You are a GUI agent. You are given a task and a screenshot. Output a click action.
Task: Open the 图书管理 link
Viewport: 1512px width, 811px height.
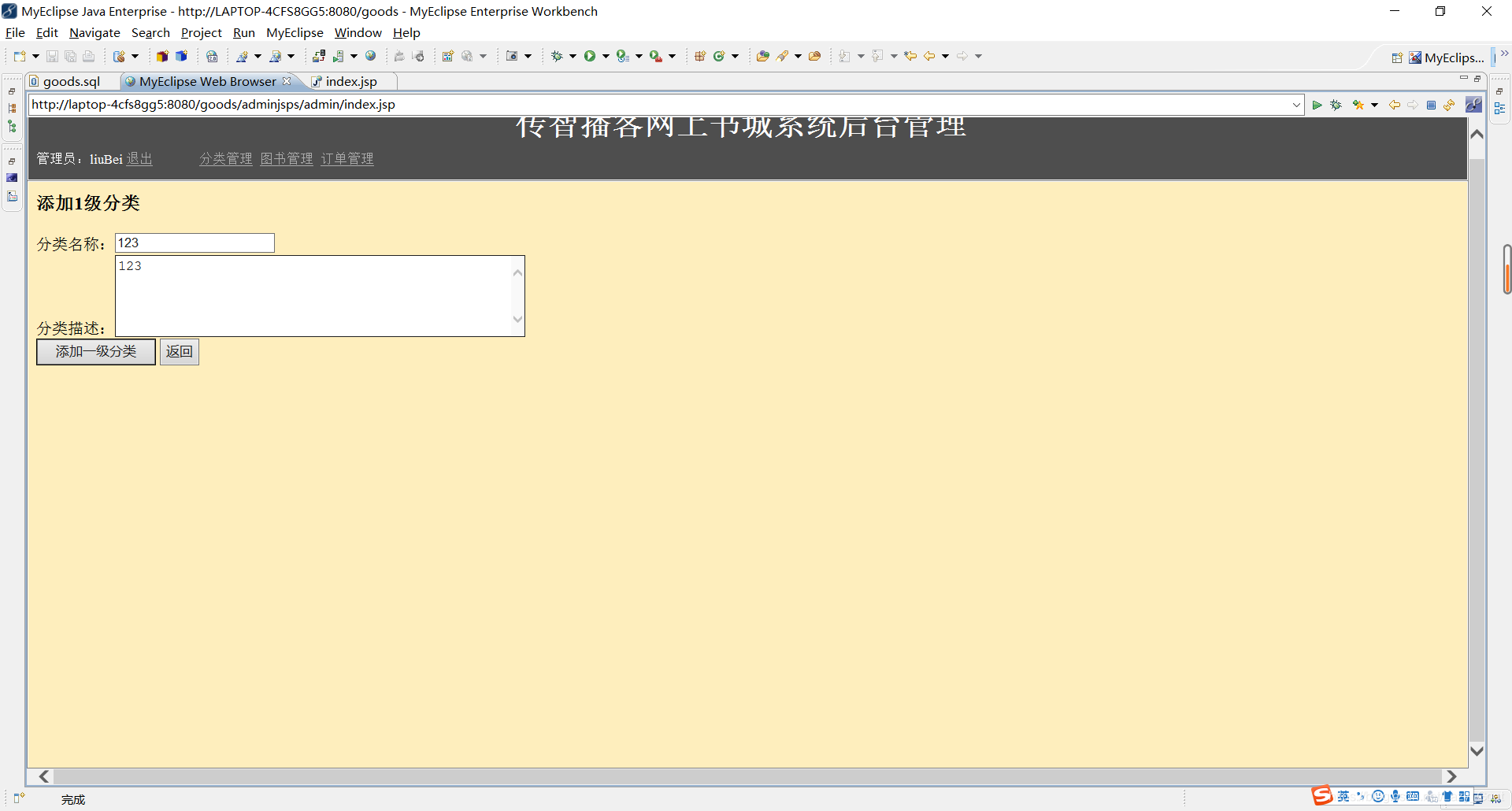click(x=287, y=159)
